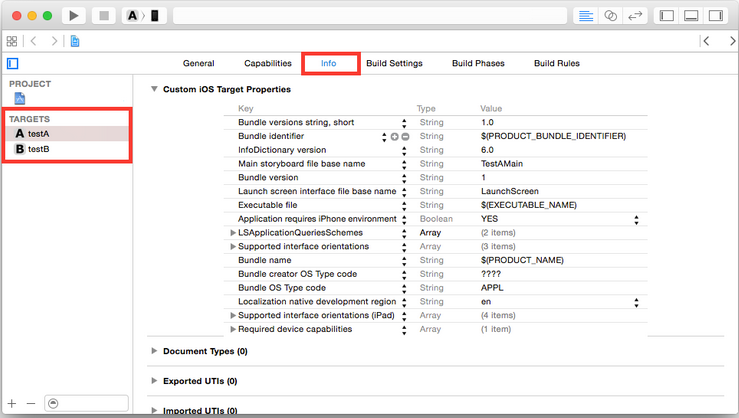Collapse Custom iOS Target Properties section
This screenshot has height=418, width=739.
[154, 89]
